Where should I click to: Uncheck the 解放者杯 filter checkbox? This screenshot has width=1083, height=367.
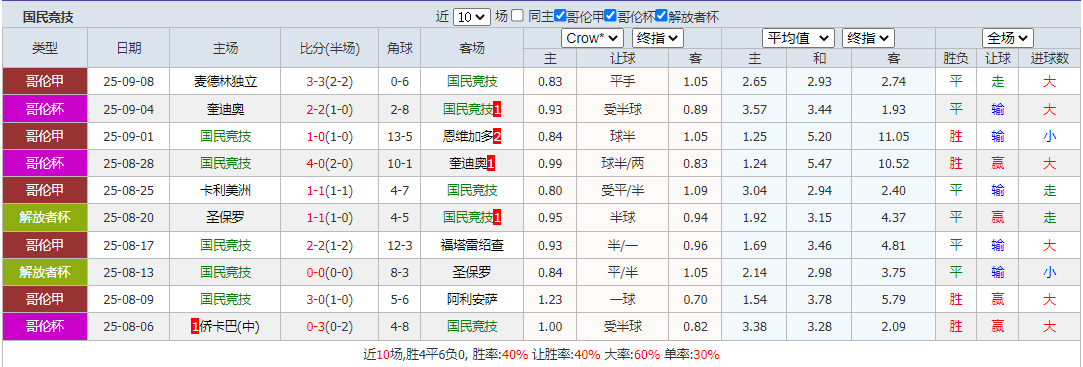click(661, 16)
